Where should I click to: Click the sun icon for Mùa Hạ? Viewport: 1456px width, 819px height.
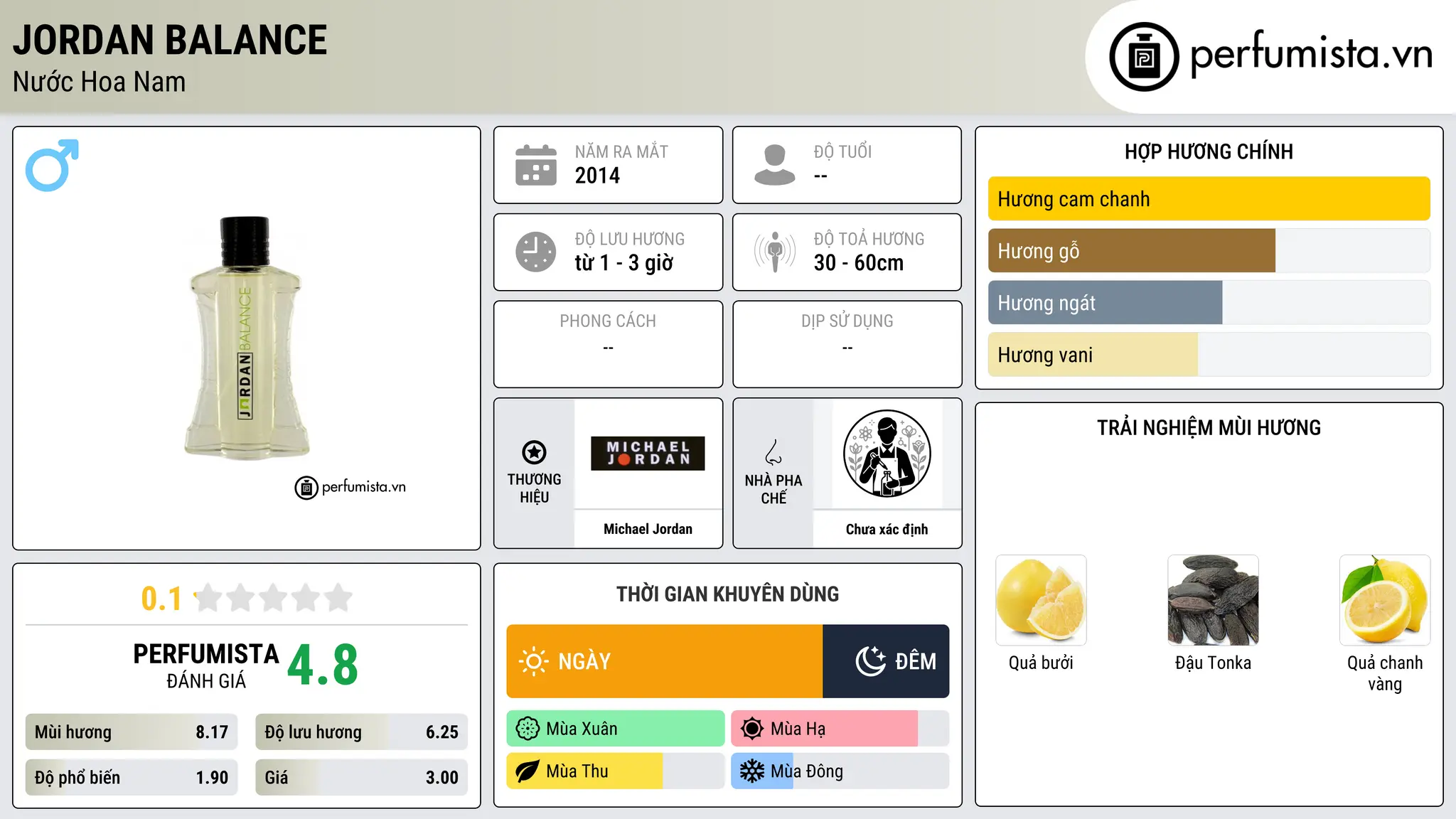(752, 729)
